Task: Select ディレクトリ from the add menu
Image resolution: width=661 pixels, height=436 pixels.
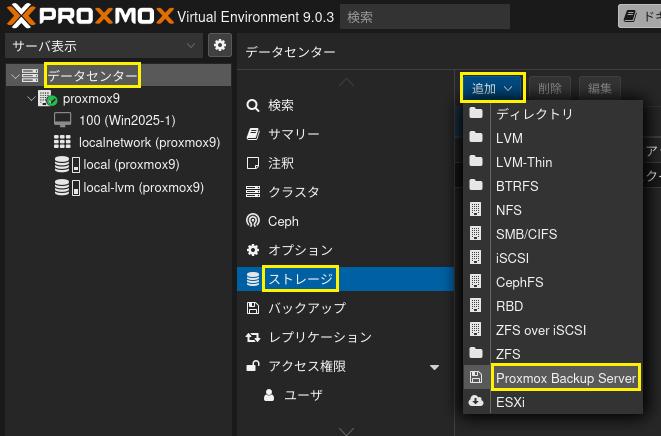Action: click(553, 113)
